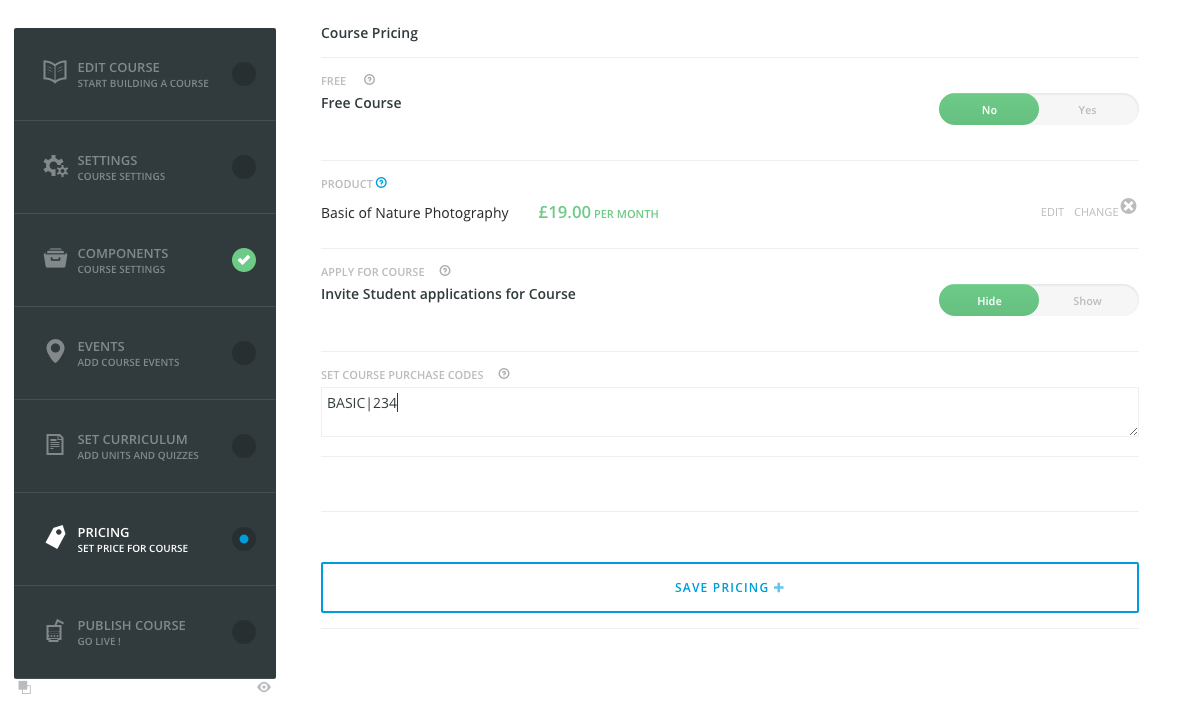Go to the Publish Course step
Image resolution: width=1196 pixels, height=709 pixels.
(131, 632)
